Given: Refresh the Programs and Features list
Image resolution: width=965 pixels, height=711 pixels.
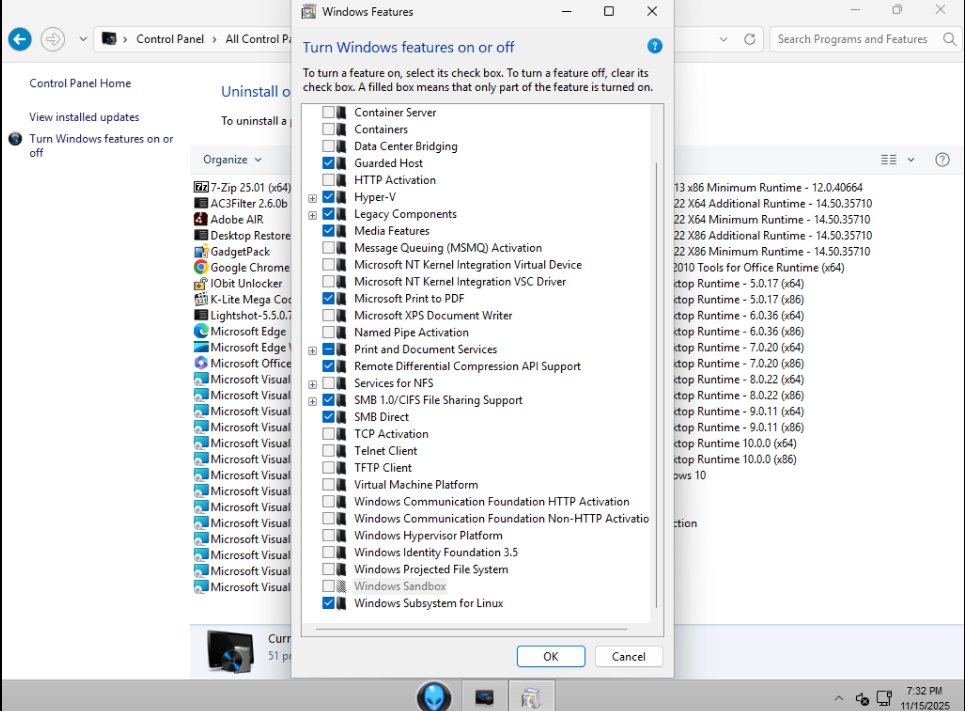Looking at the screenshot, I should (749, 39).
